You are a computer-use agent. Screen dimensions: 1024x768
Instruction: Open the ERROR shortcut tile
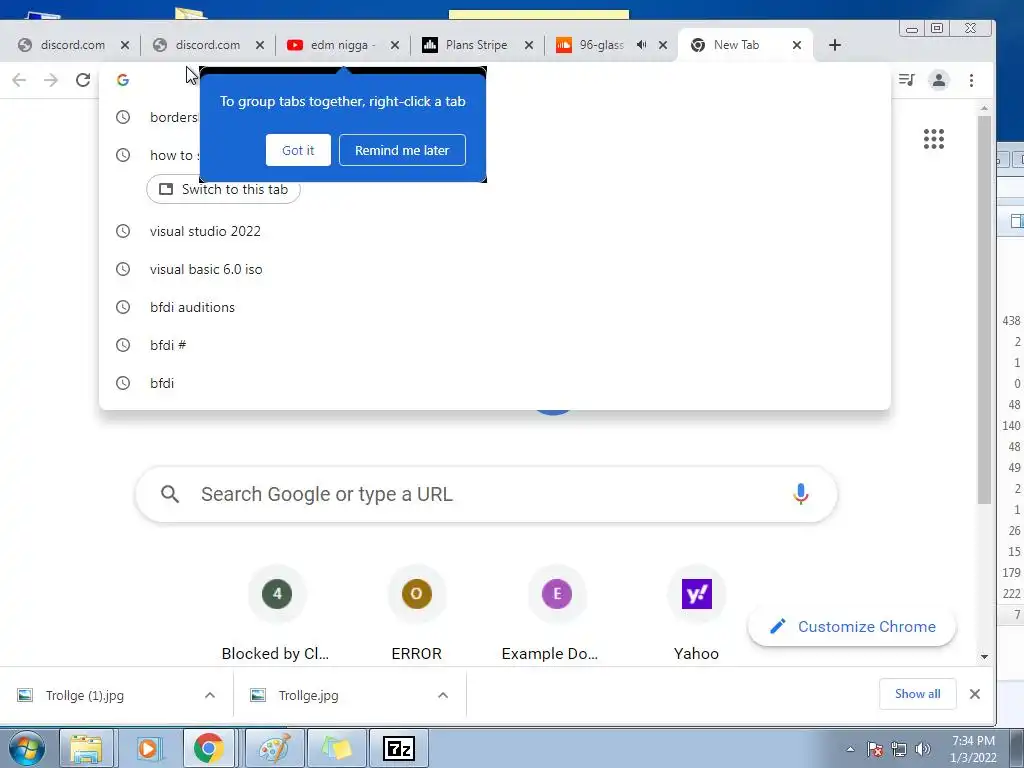(417, 614)
